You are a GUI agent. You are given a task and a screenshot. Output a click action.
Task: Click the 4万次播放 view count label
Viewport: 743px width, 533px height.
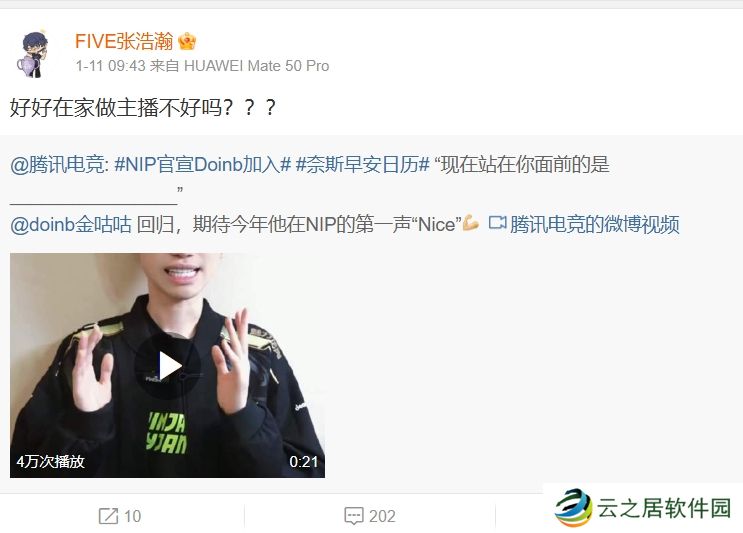pyautogui.click(x=50, y=461)
